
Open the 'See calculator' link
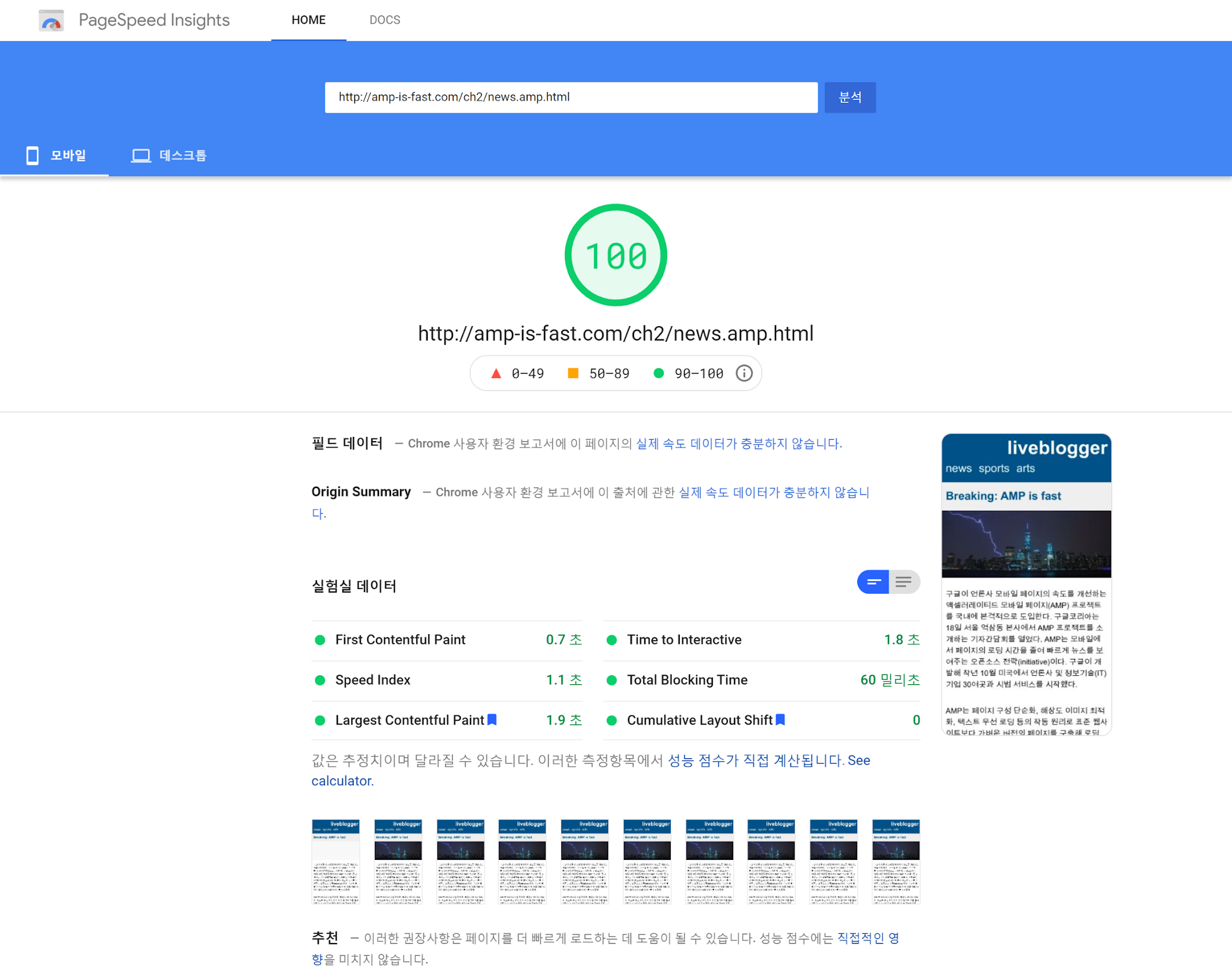pos(858,761)
